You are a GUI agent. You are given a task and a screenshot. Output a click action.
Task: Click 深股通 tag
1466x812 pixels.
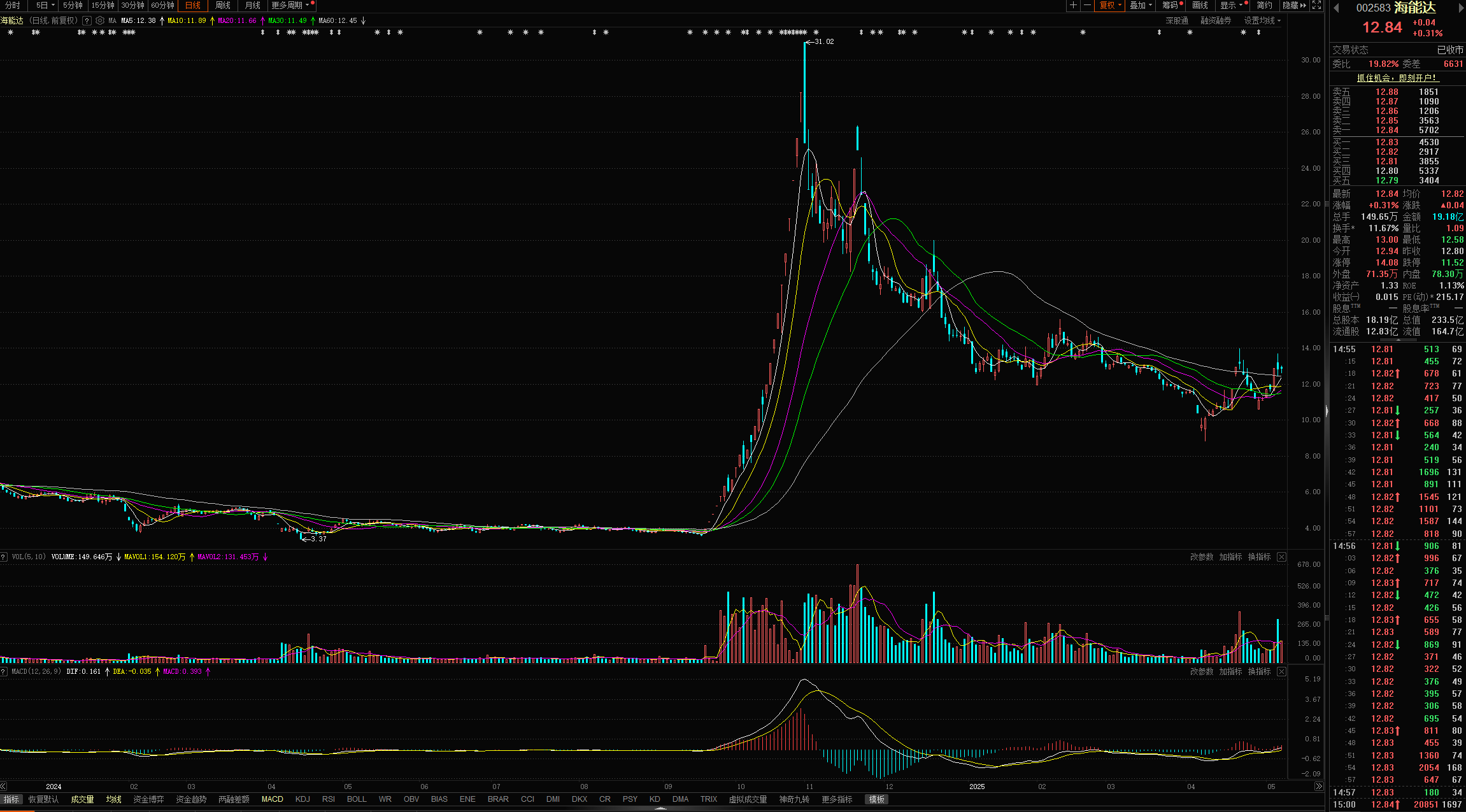click(x=1177, y=20)
